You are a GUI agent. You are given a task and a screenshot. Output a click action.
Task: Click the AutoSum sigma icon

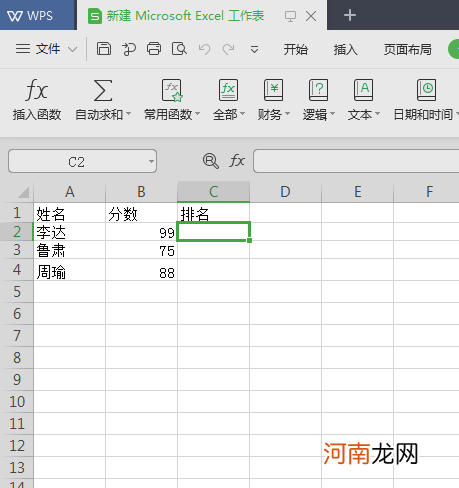click(103, 90)
